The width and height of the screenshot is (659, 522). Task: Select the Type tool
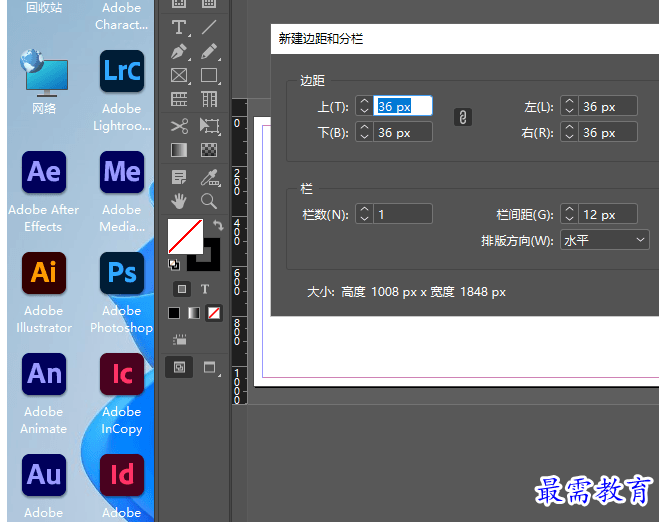pyautogui.click(x=179, y=27)
